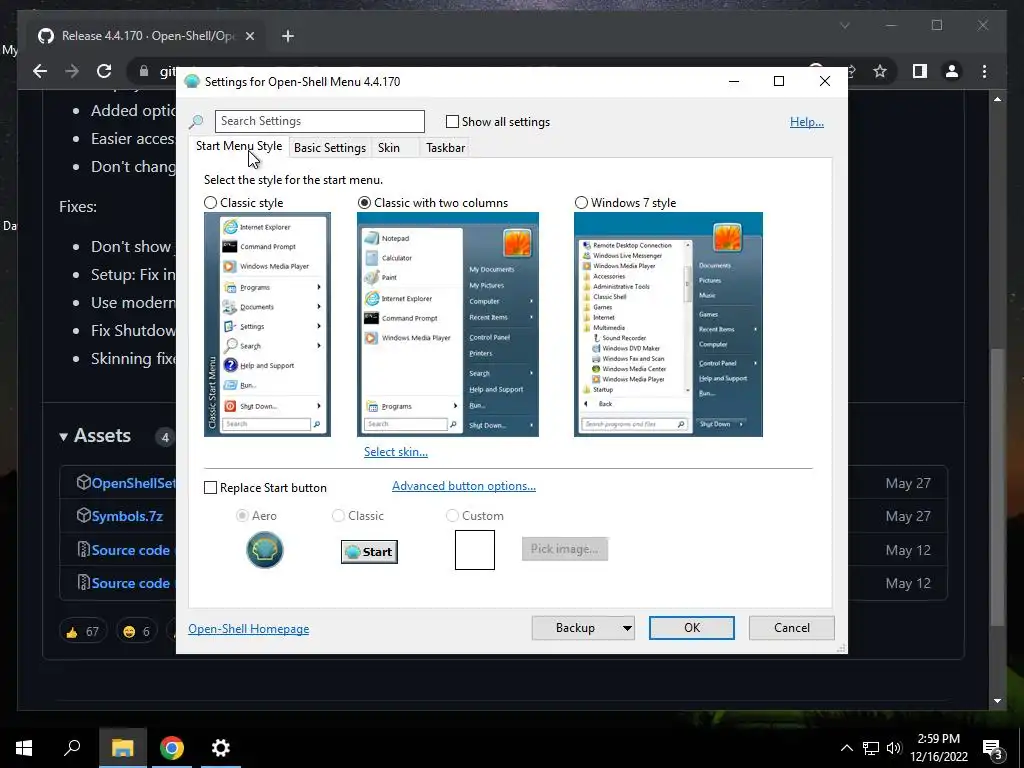Choose the Custom button radio option
The width and height of the screenshot is (1024, 768).
[x=452, y=516]
